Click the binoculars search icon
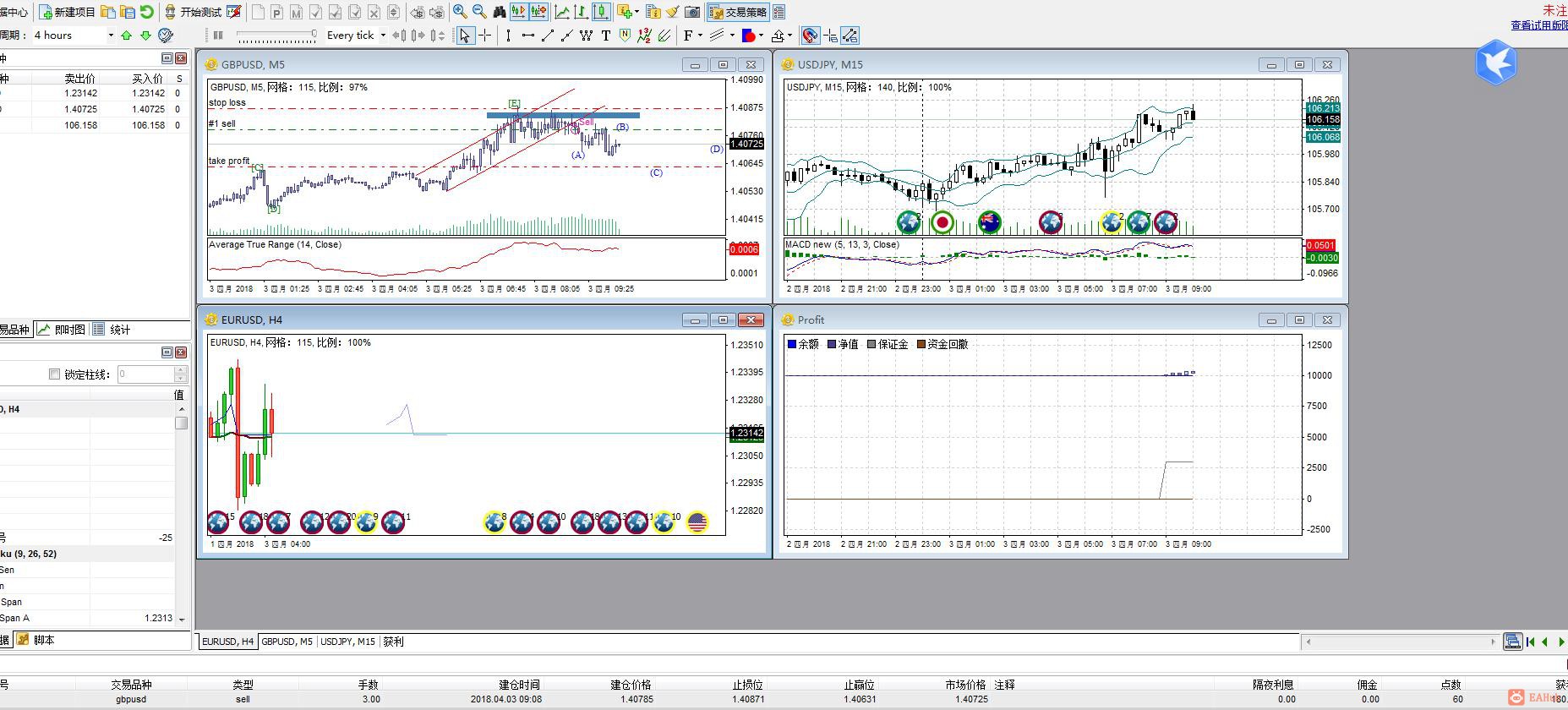 [x=500, y=12]
